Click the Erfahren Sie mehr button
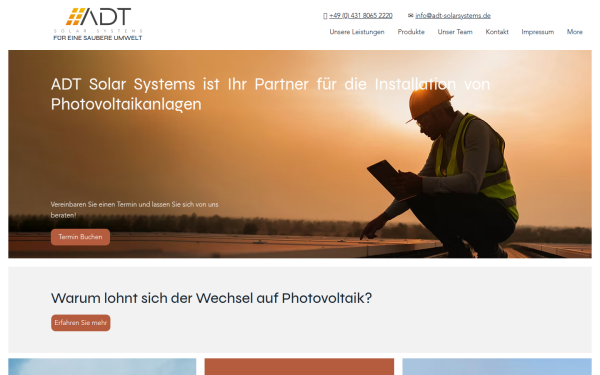600x375 pixels. [81, 323]
